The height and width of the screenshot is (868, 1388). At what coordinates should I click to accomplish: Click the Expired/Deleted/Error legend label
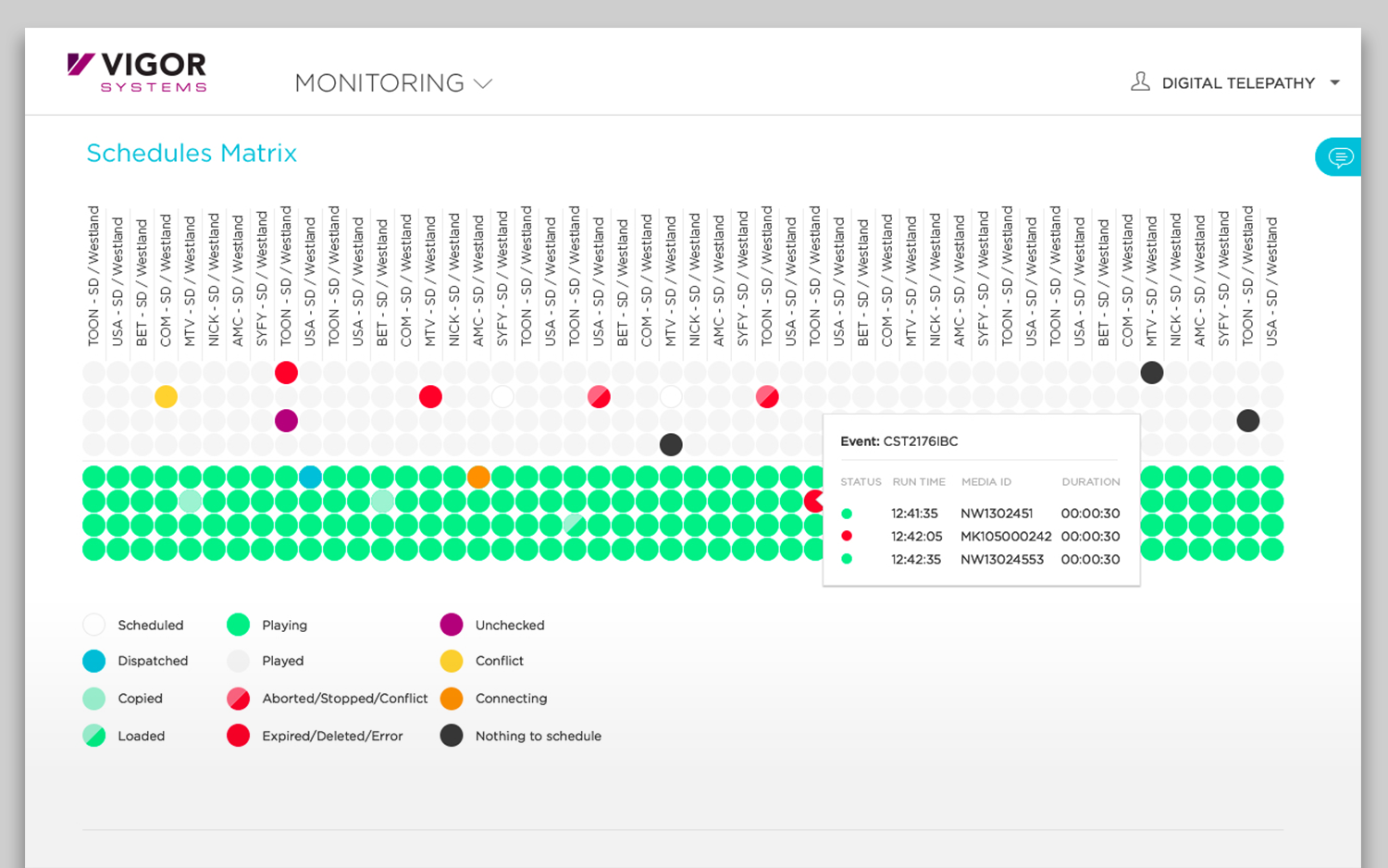(x=332, y=737)
